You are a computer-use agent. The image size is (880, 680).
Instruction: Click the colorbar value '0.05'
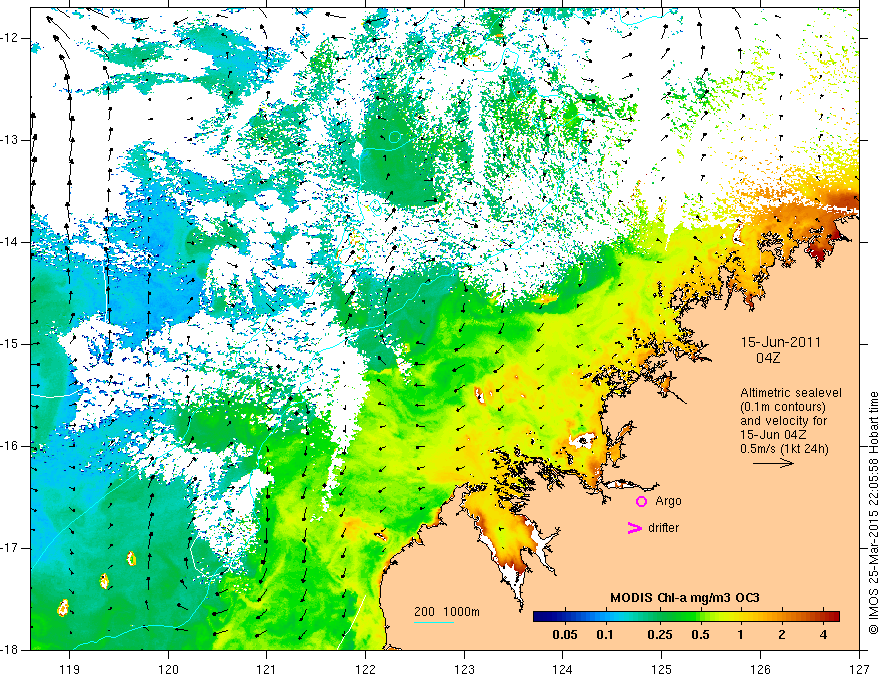(565, 635)
